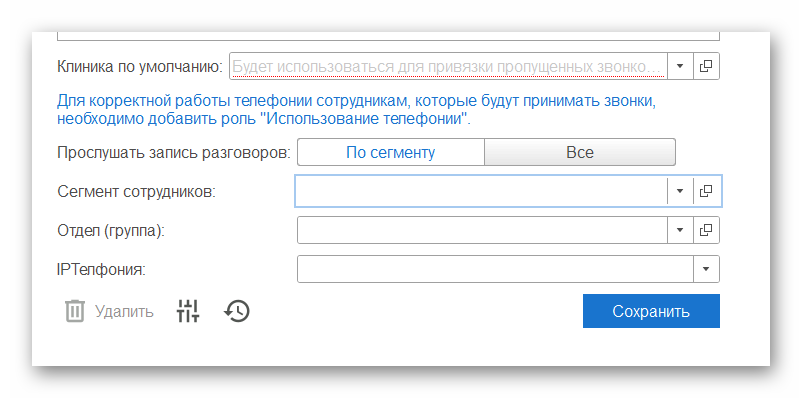Focus the Клиника по умолчанию input field

point(448,66)
